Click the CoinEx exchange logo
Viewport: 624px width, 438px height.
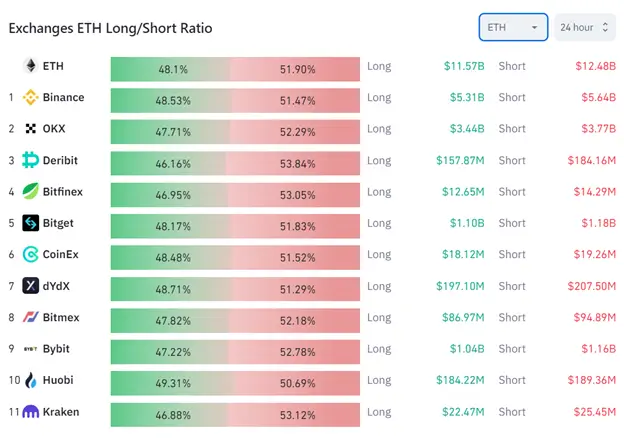click(30, 255)
